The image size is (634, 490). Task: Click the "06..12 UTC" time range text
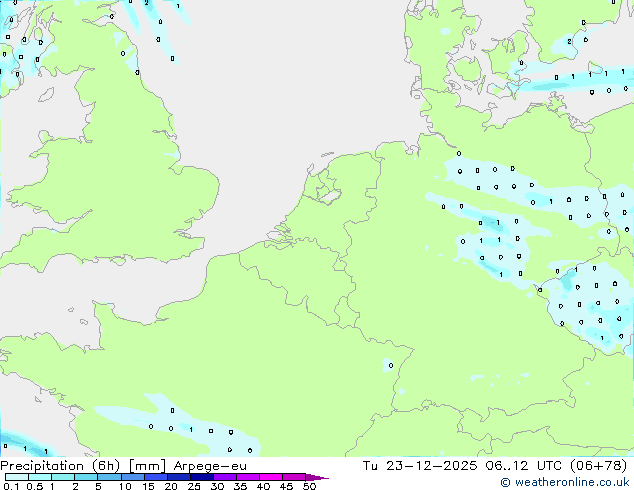524,466
